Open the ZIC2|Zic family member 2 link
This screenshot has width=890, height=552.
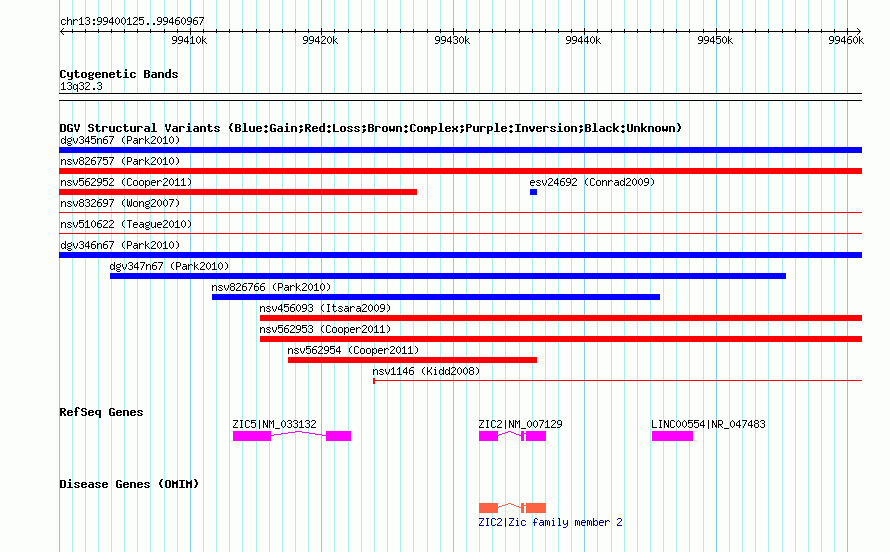point(551,522)
